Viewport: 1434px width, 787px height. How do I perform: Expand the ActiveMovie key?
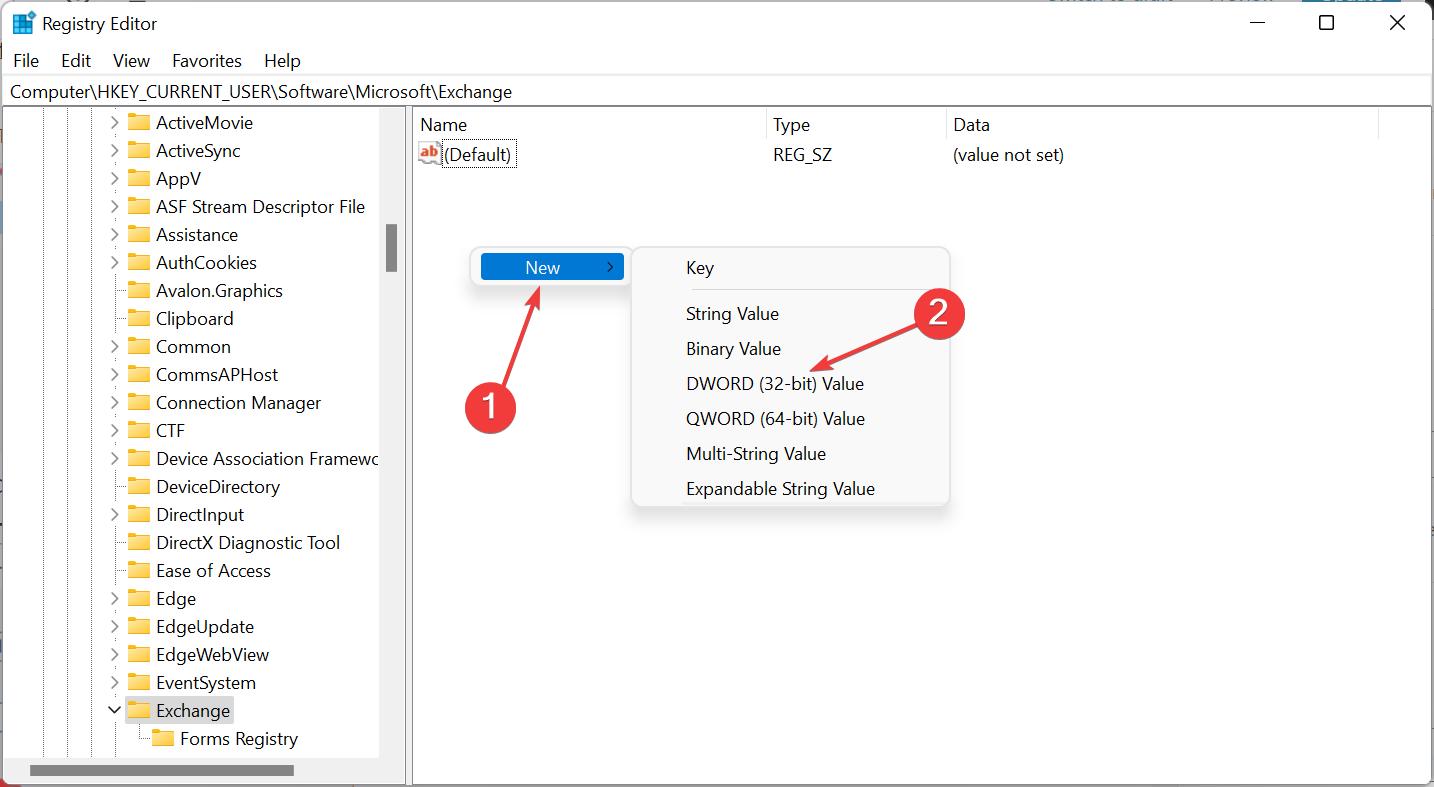pos(114,123)
